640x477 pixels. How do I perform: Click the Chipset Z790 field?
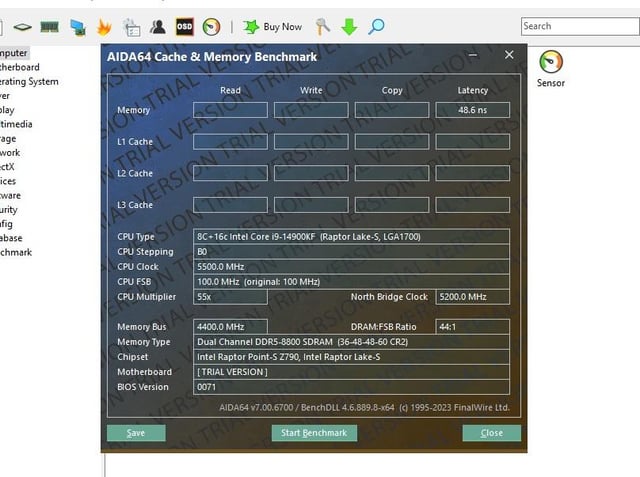click(x=351, y=357)
